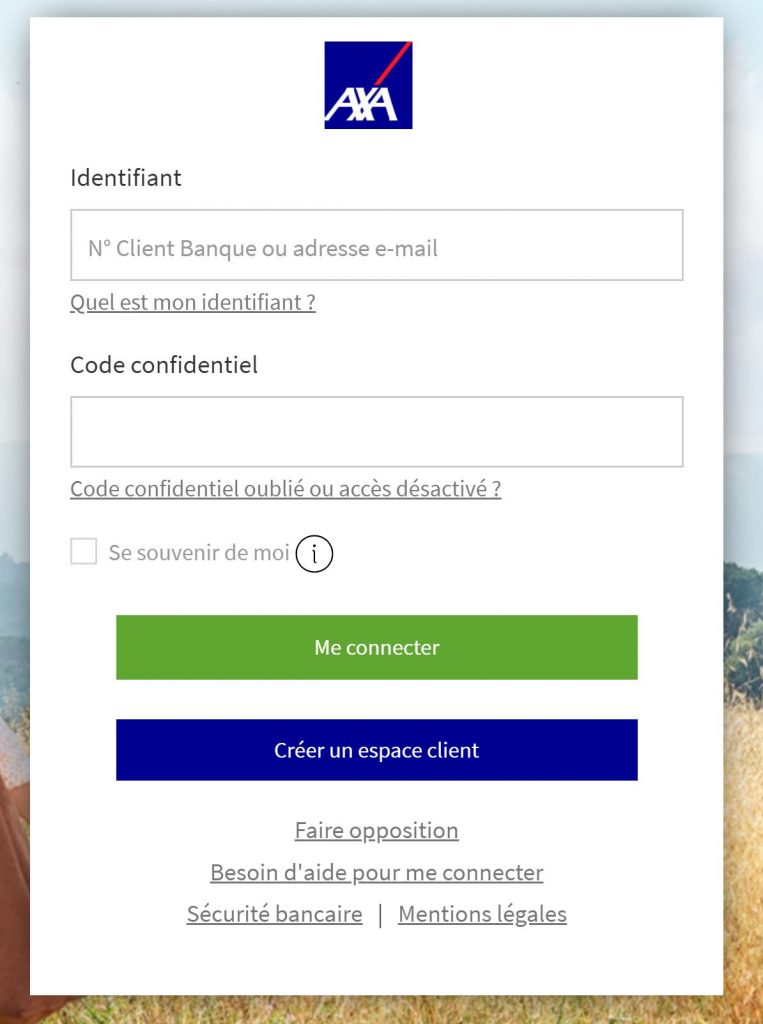The height and width of the screenshot is (1024, 763).
Task: Open 'Besoin d'aide pour me connecter'
Action: pos(376,872)
